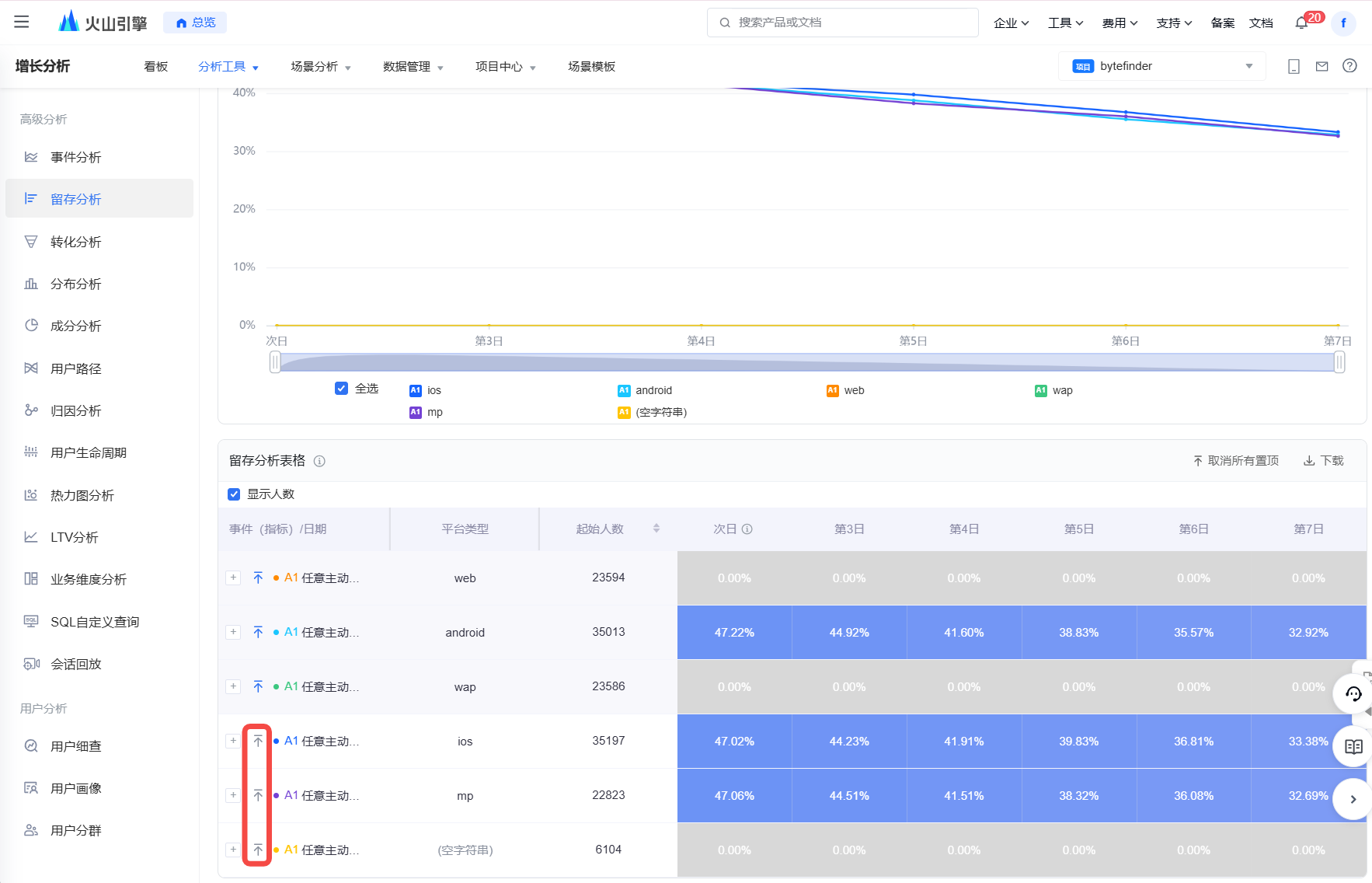
Task: Sort by 起始人数 column arrows
Action: pyautogui.click(x=656, y=529)
